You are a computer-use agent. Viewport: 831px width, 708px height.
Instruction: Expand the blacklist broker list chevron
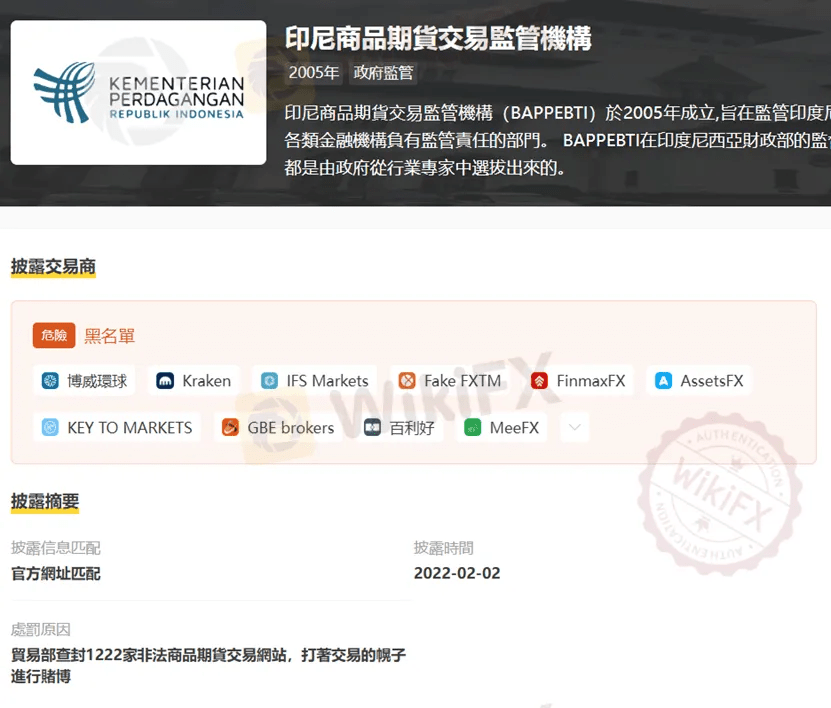pos(575,427)
